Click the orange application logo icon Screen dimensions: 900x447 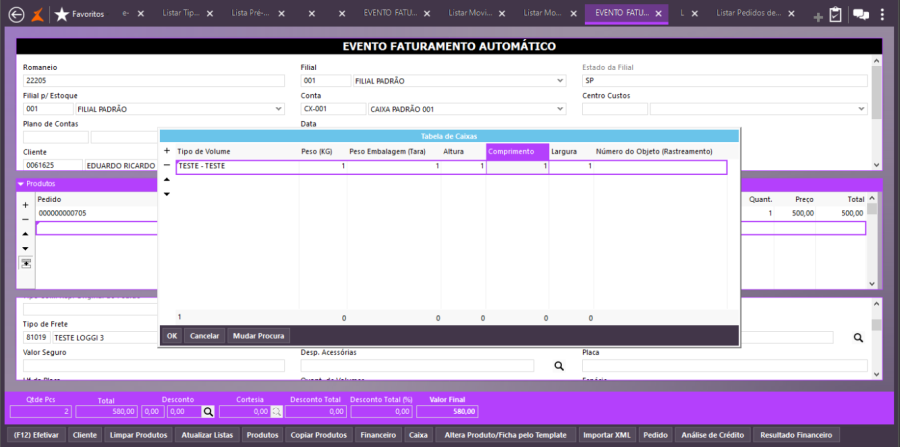[37, 14]
